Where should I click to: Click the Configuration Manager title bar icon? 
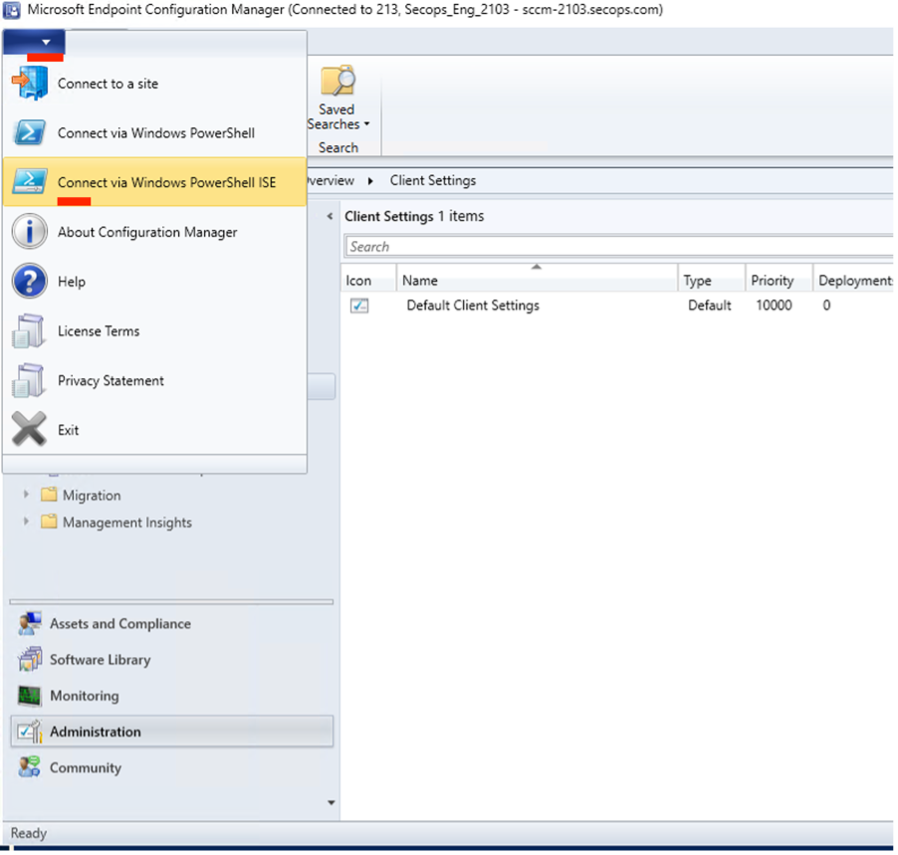[x=11, y=10]
